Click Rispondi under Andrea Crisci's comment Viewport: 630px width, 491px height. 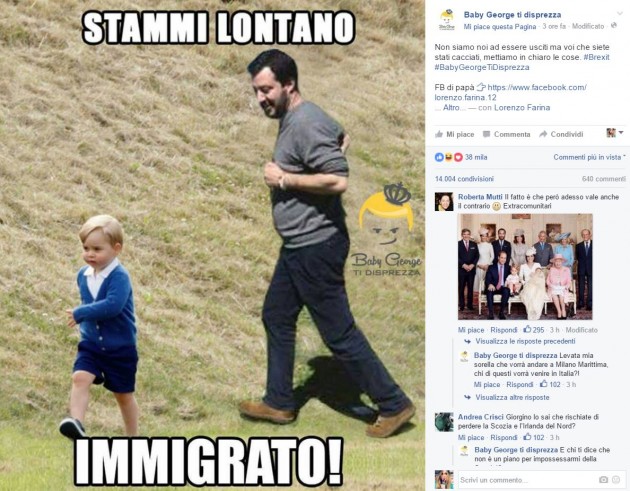504,437
